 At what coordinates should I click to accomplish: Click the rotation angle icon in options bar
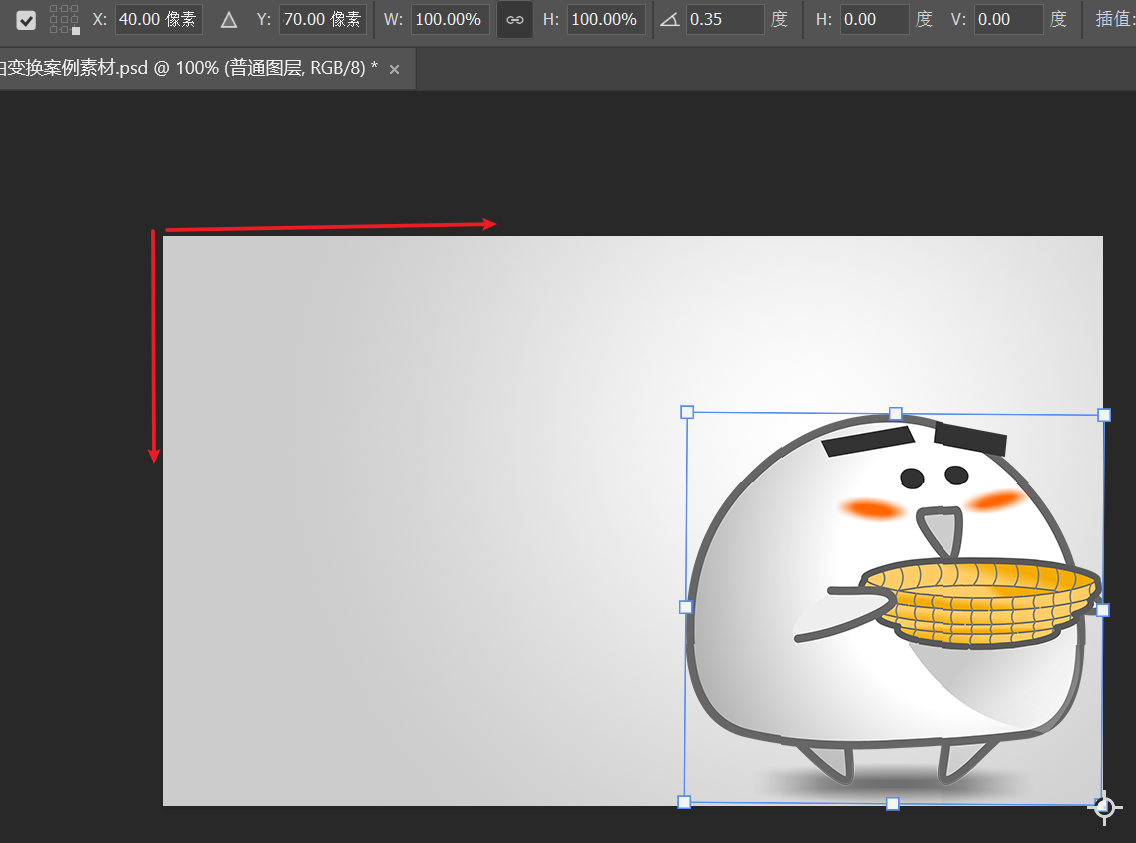click(x=670, y=19)
